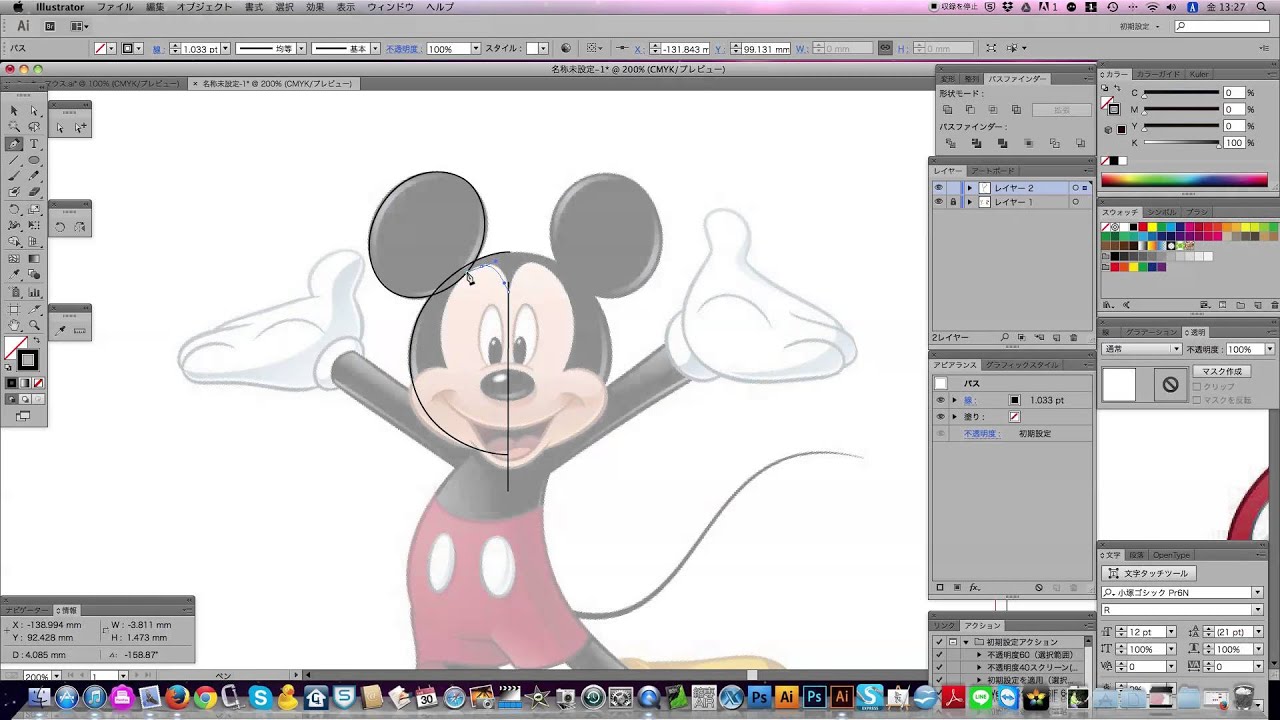Select the Eyedropper tool in Tools panel
This screenshot has height=720, width=1280.
(x=14, y=275)
